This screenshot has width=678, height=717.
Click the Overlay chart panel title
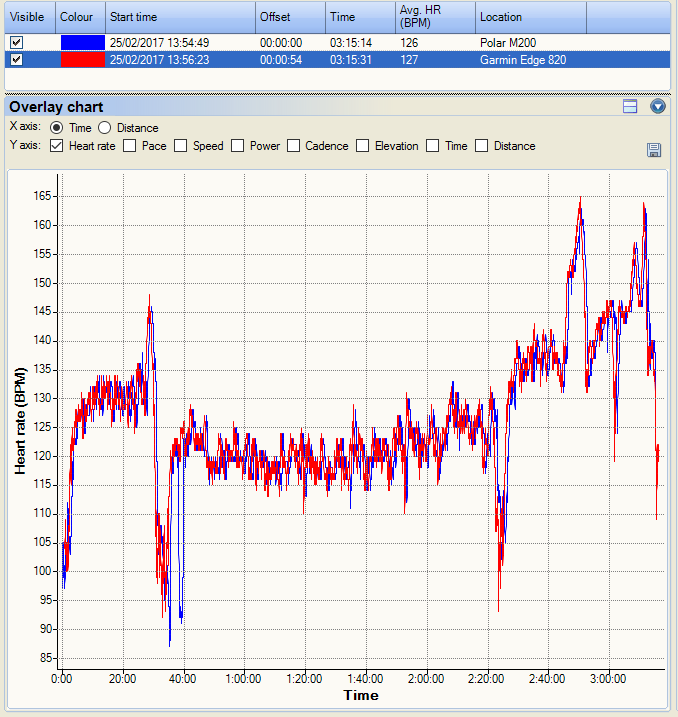pyautogui.click(x=56, y=107)
